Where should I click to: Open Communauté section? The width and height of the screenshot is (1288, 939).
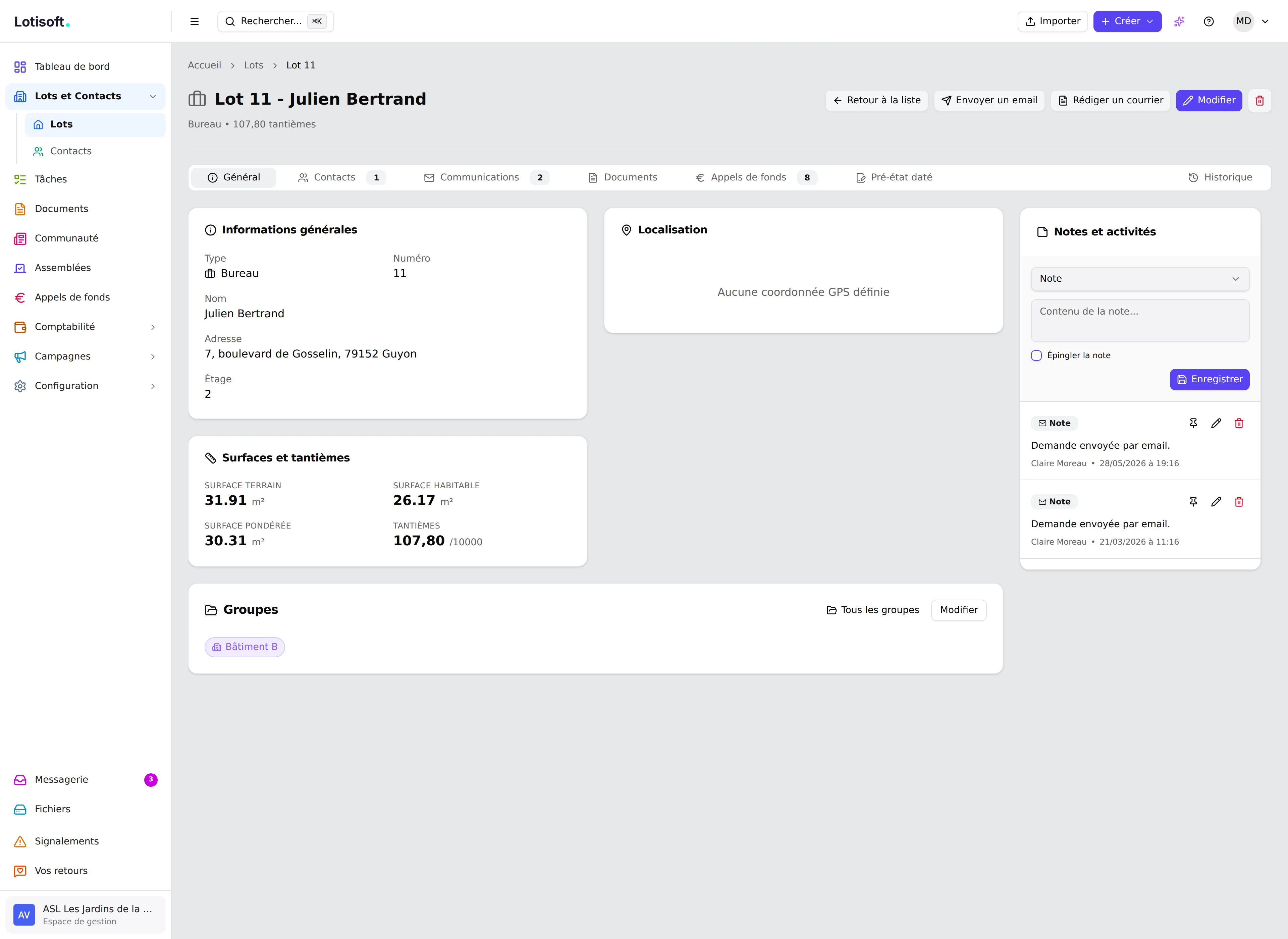pos(85,239)
